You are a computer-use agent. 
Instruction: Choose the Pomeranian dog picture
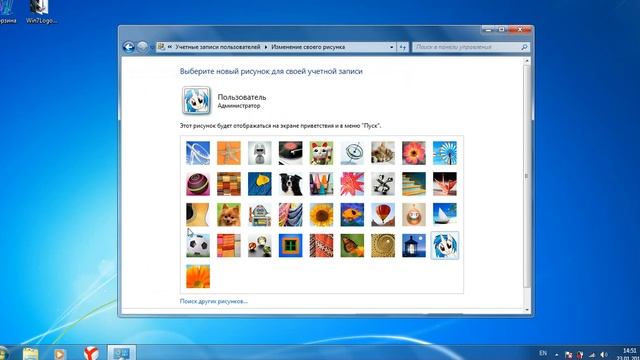click(229, 215)
